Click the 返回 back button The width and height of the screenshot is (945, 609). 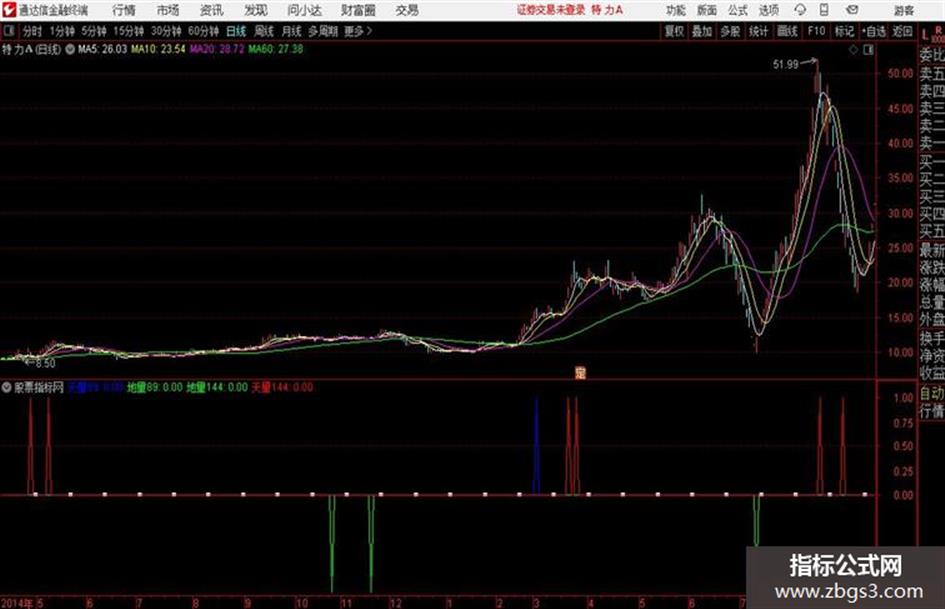[902, 31]
